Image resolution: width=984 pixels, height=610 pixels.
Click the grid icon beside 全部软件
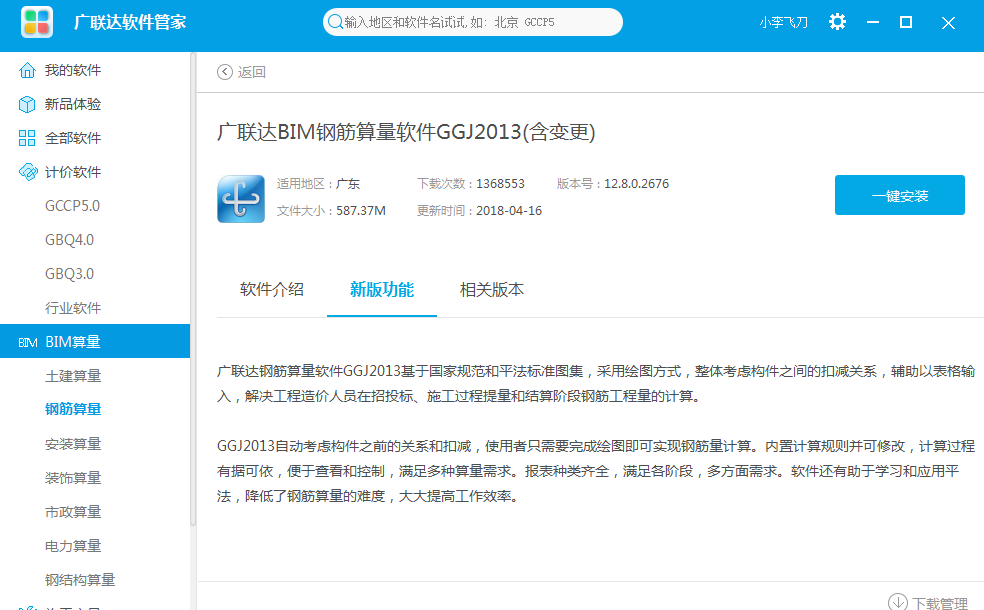click(x=27, y=138)
